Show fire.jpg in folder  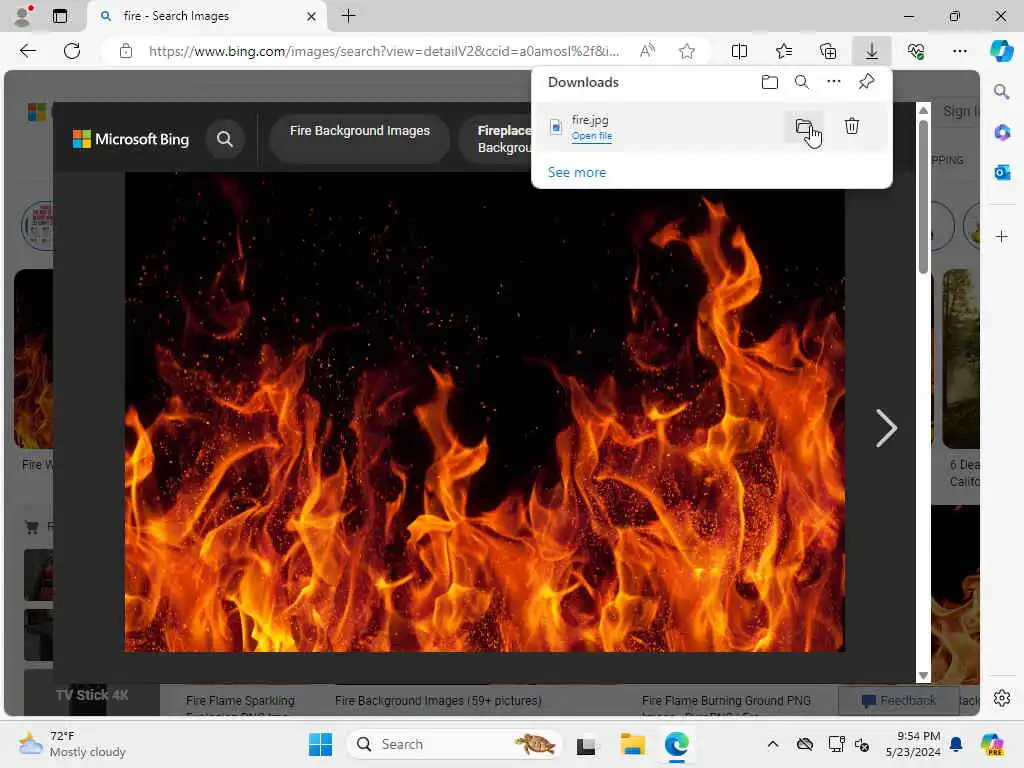pyautogui.click(x=803, y=126)
